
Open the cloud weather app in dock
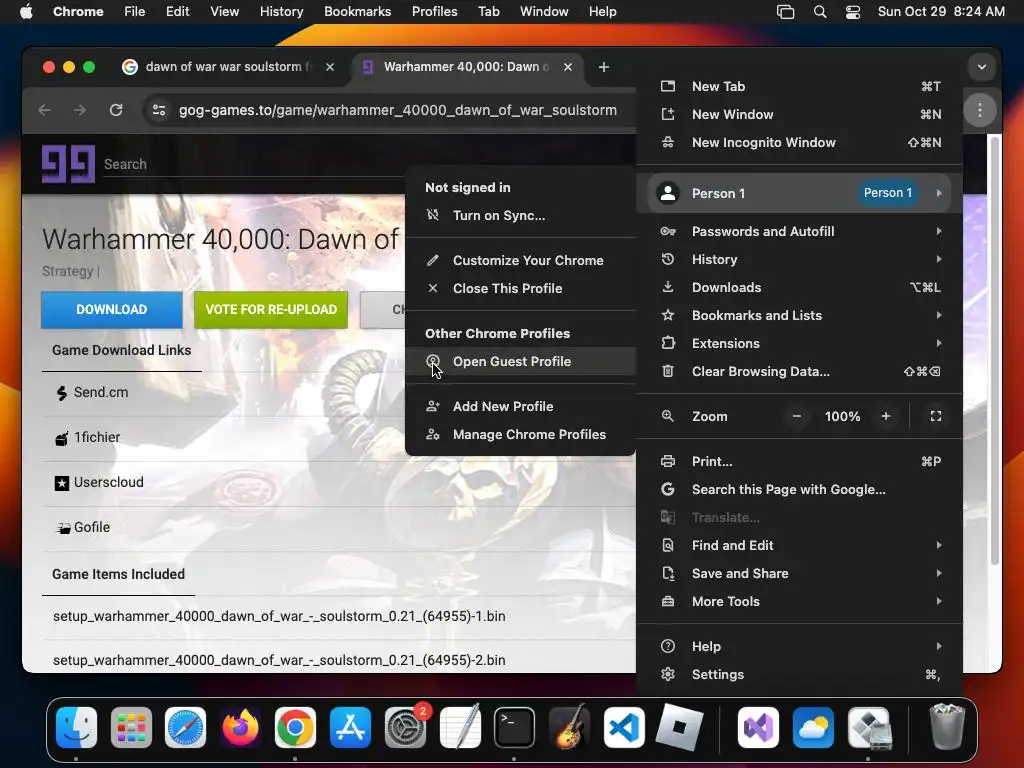(x=813, y=727)
